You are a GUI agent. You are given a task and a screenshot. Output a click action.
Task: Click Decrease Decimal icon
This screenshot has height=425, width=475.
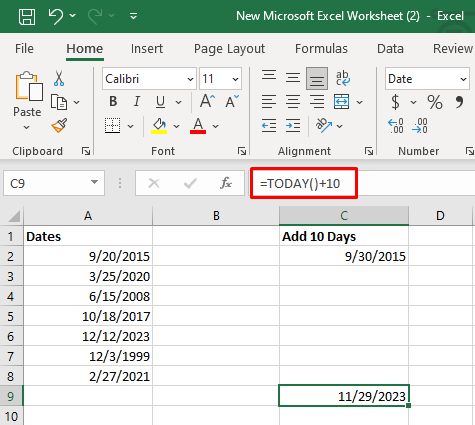[x=420, y=126]
